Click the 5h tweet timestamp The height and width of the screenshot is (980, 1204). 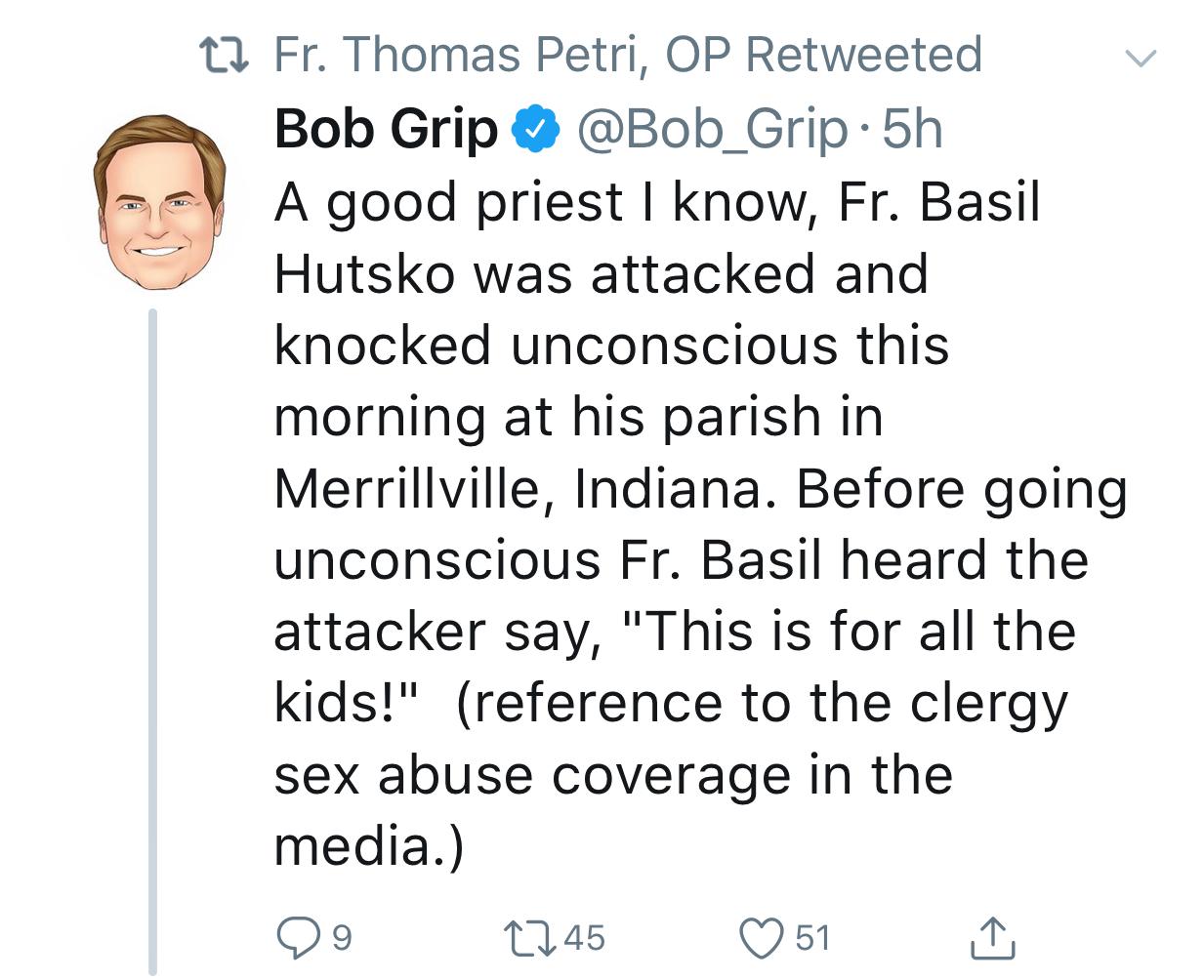(912, 129)
